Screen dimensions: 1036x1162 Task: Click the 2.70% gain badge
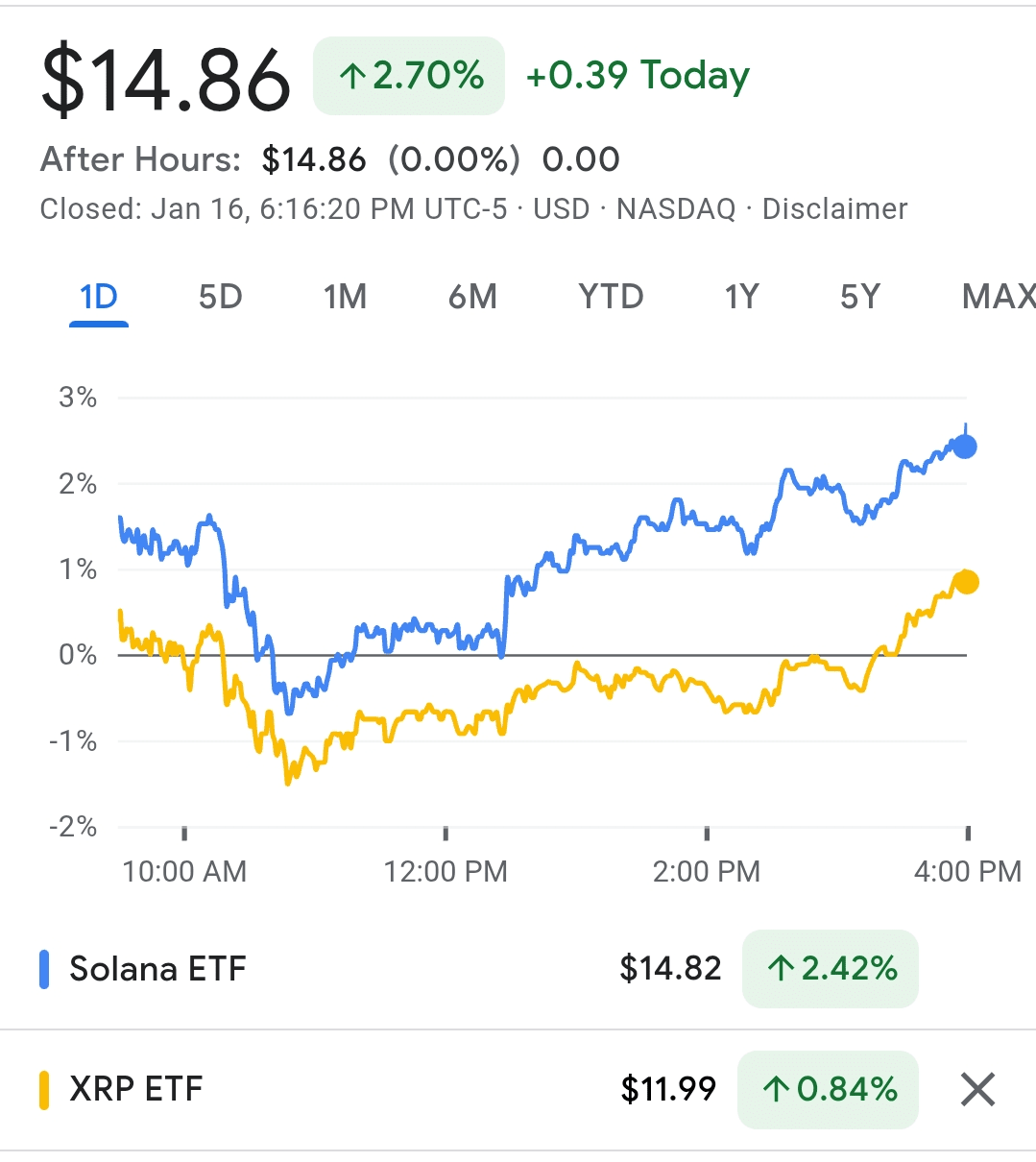point(409,76)
